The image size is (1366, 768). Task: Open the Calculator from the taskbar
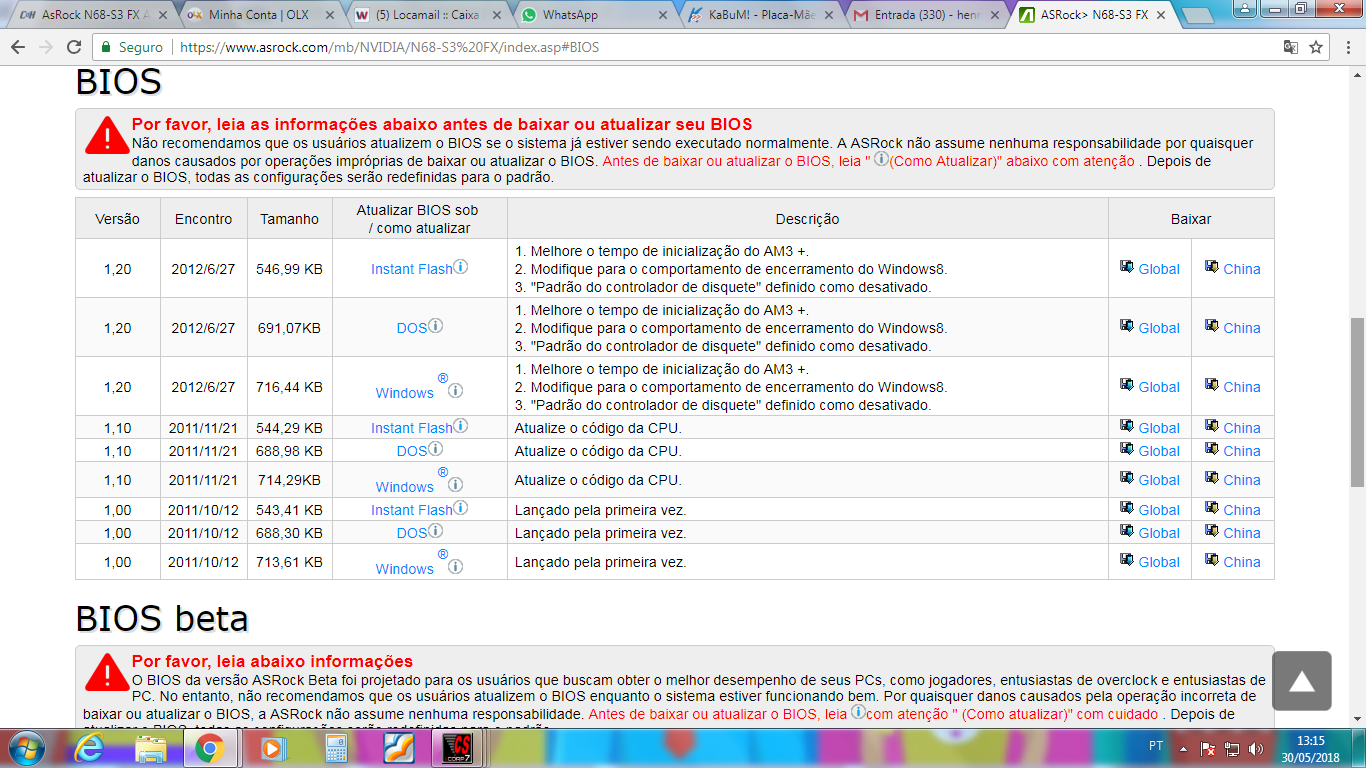click(x=335, y=748)
